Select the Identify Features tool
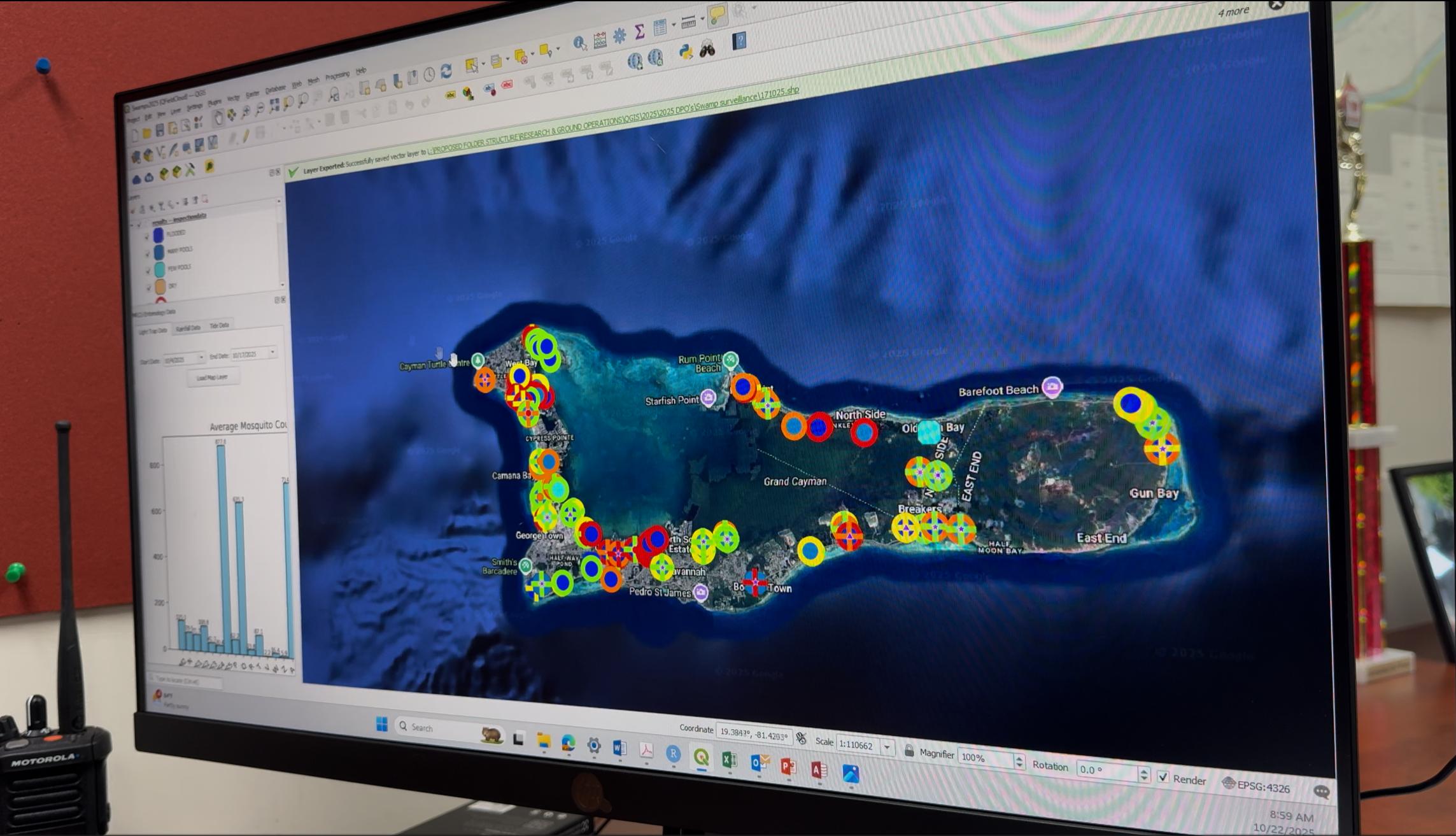 coord(579,43)
